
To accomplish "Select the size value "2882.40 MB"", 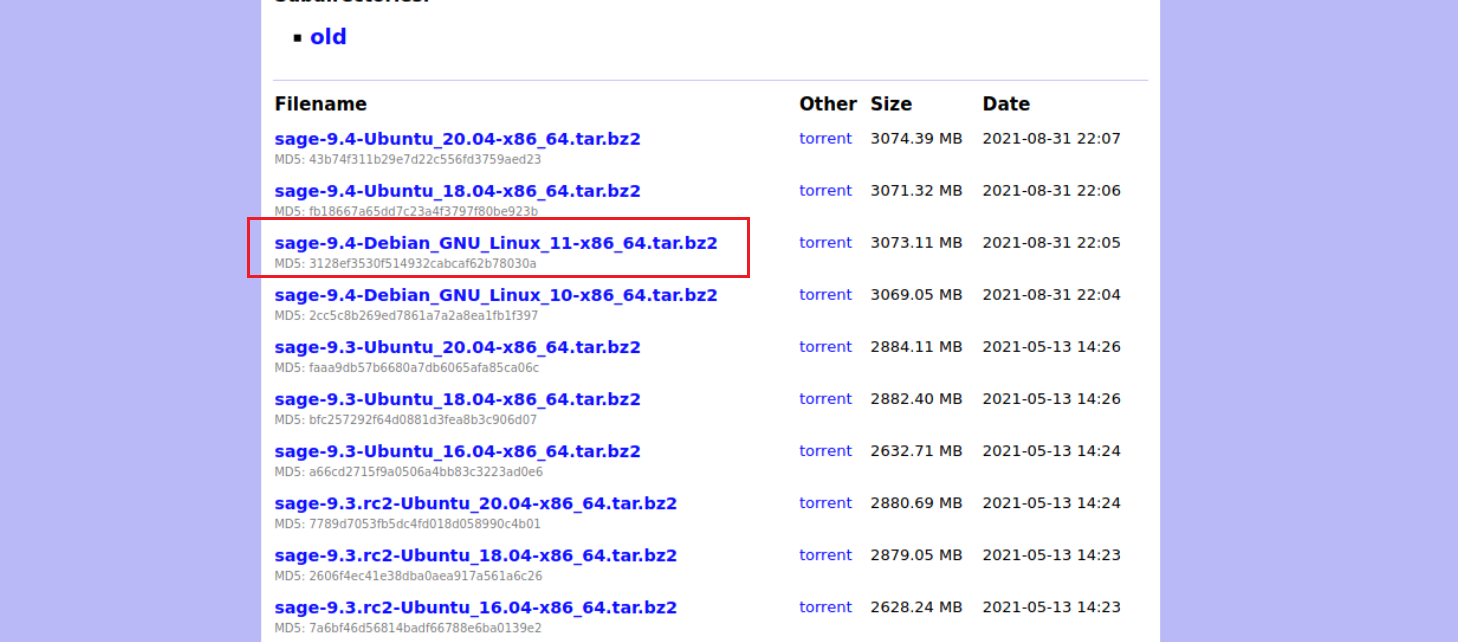I will point(917,398).
